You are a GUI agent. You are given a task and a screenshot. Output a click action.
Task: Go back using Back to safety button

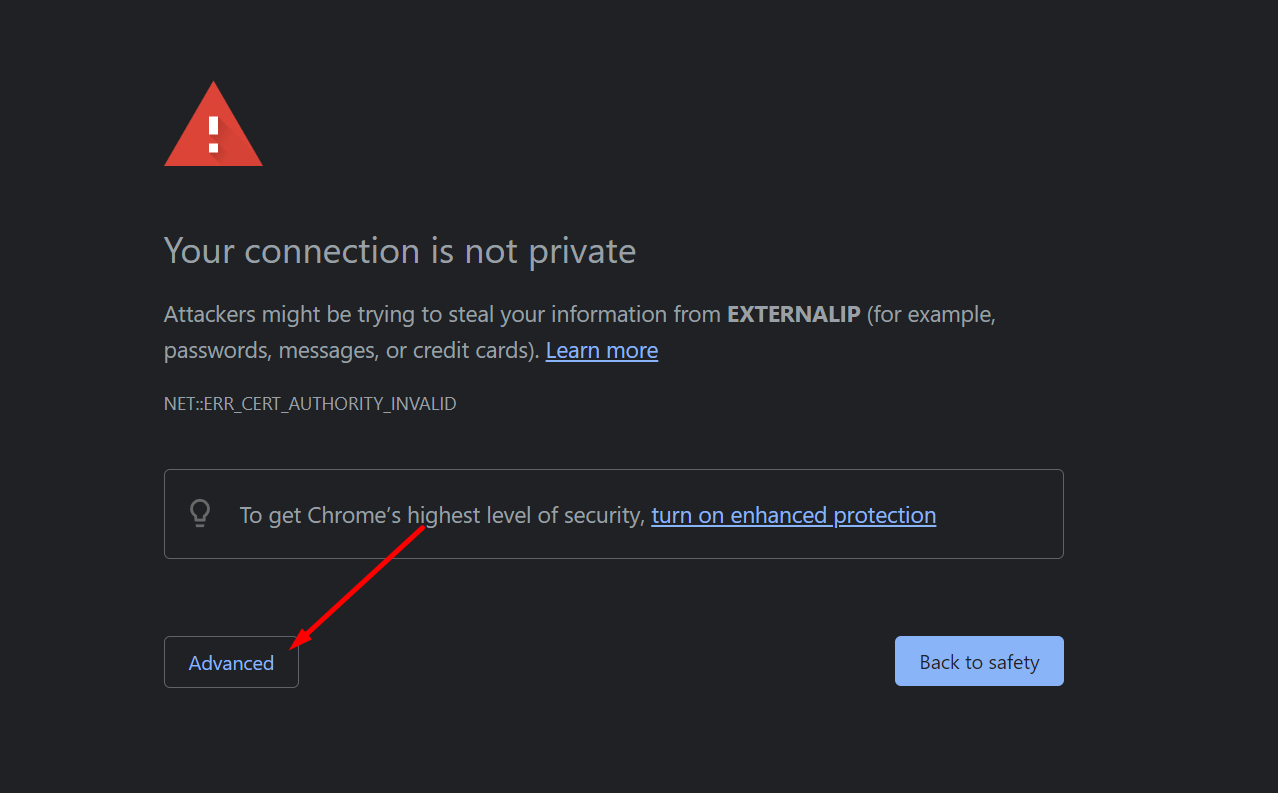tap(979, 661)
